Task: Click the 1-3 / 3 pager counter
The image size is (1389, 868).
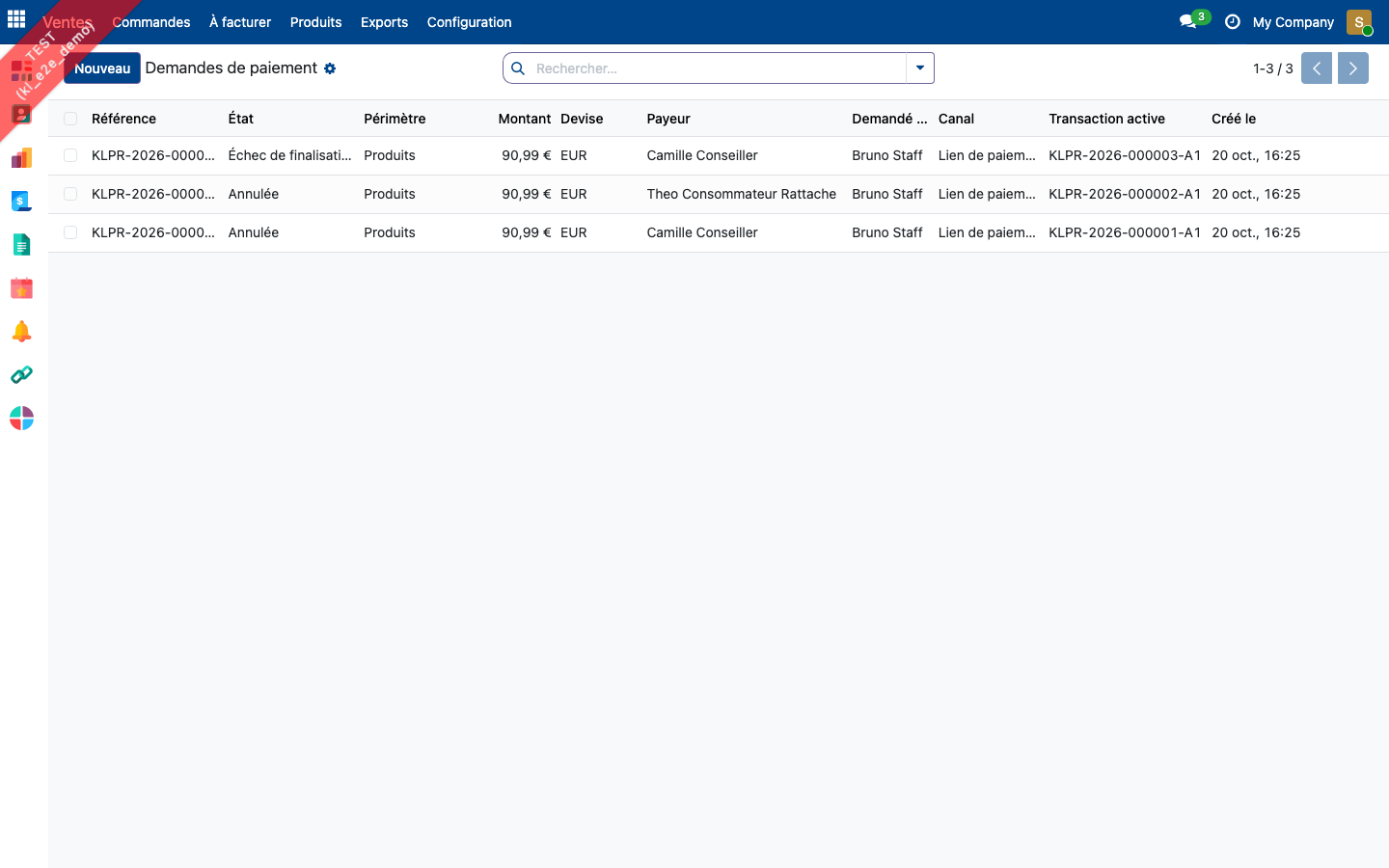Action: coord(1273,68)
